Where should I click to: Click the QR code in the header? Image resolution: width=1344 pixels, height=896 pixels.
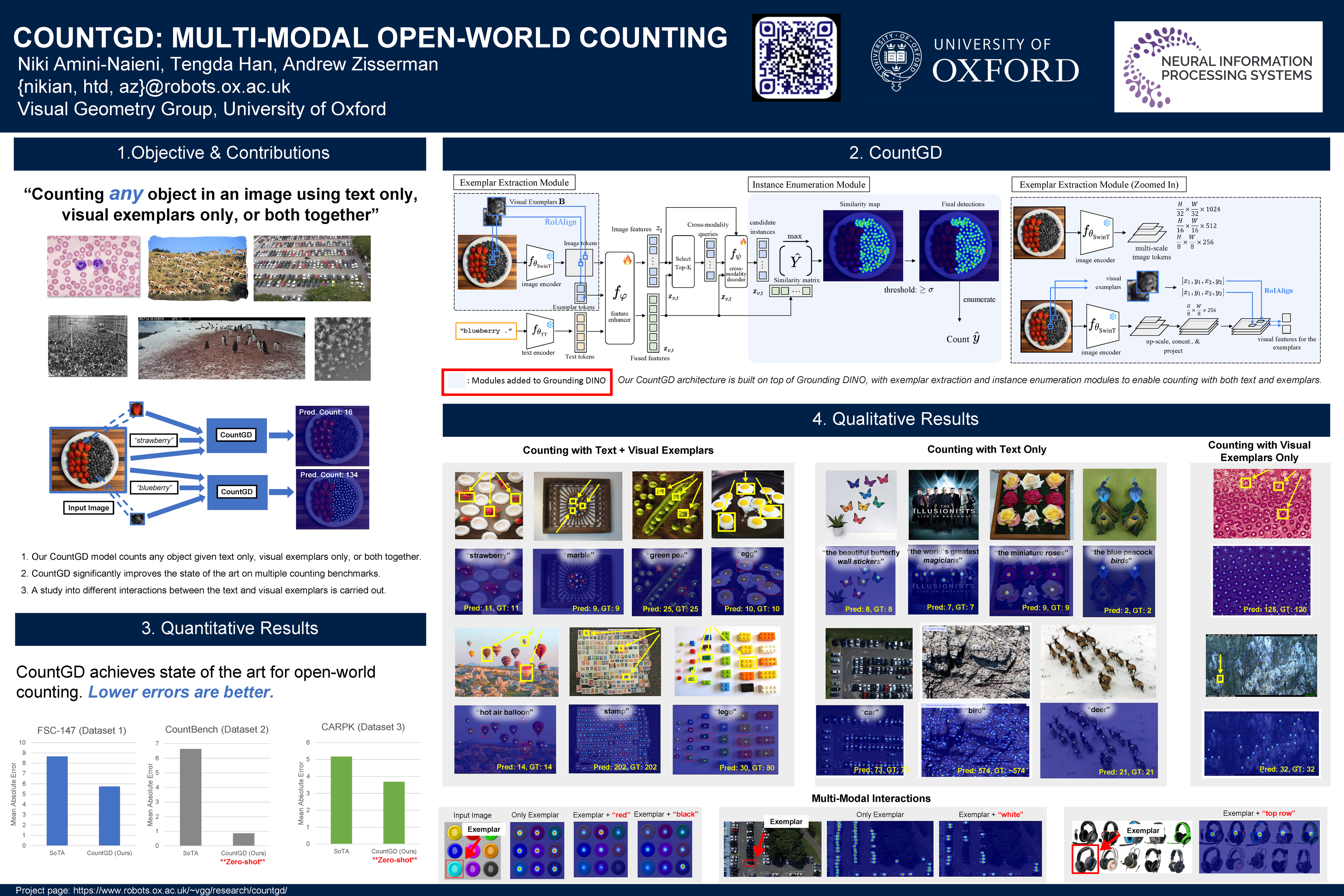pos(796,58)
